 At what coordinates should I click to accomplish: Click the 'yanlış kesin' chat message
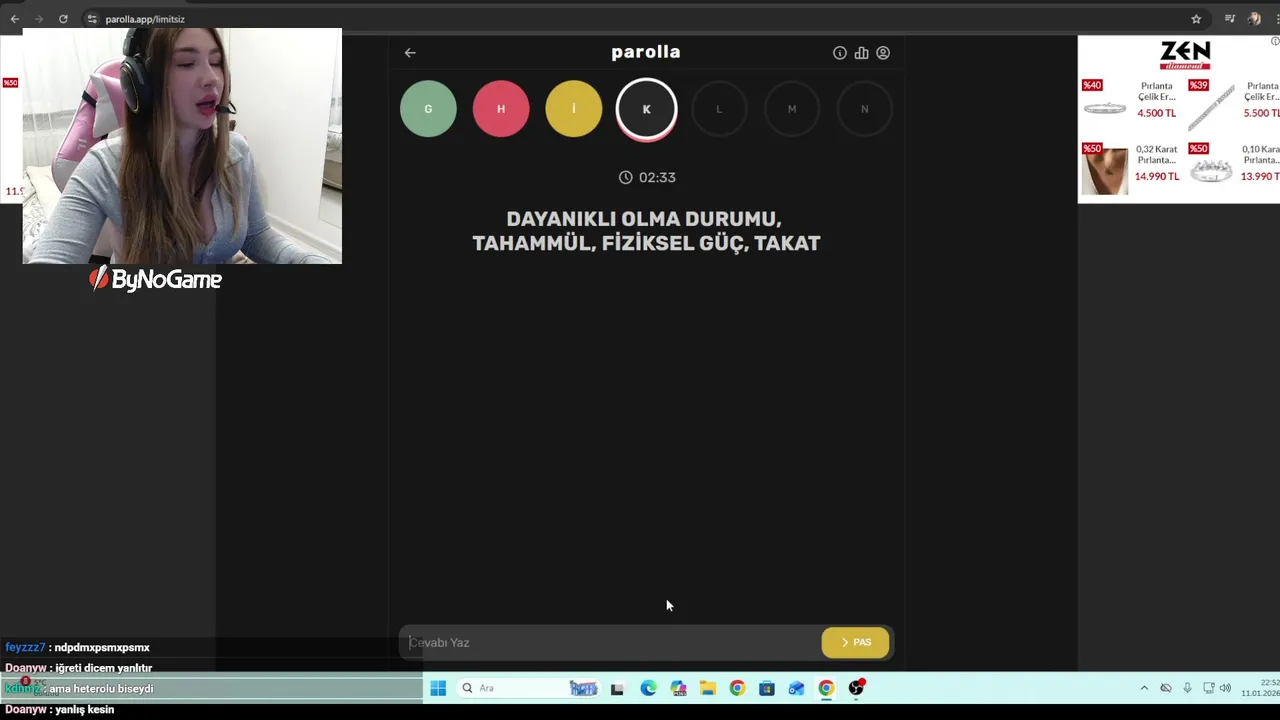59,709
